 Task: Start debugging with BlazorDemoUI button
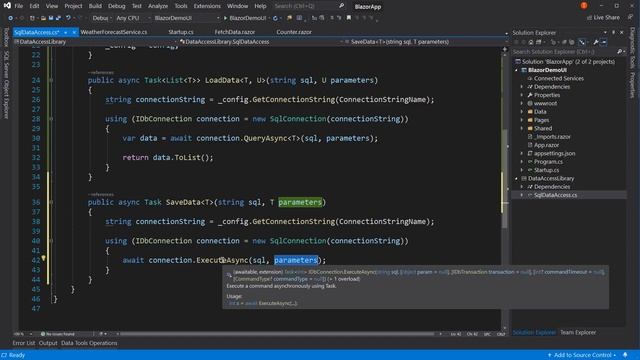tap(245, 18)
